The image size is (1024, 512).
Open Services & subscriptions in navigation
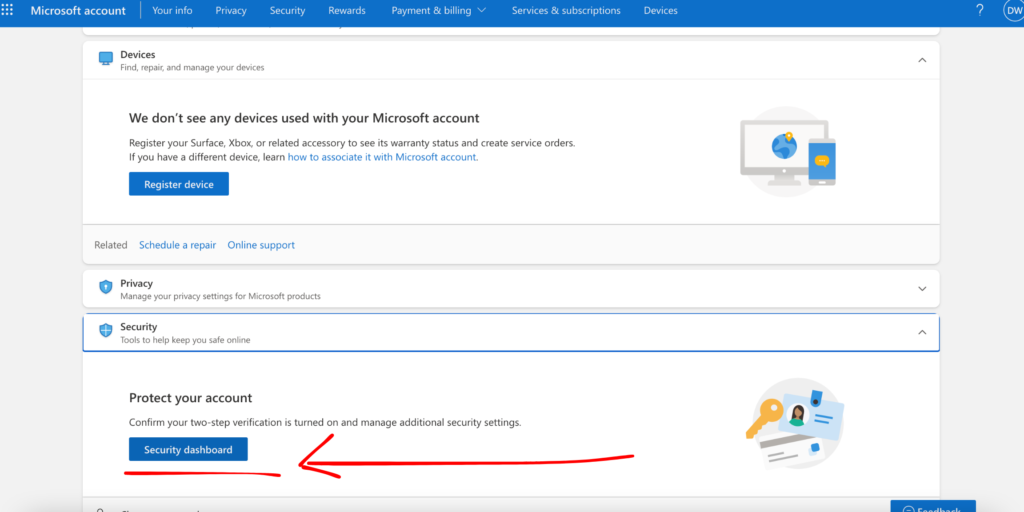pos(566,10)
